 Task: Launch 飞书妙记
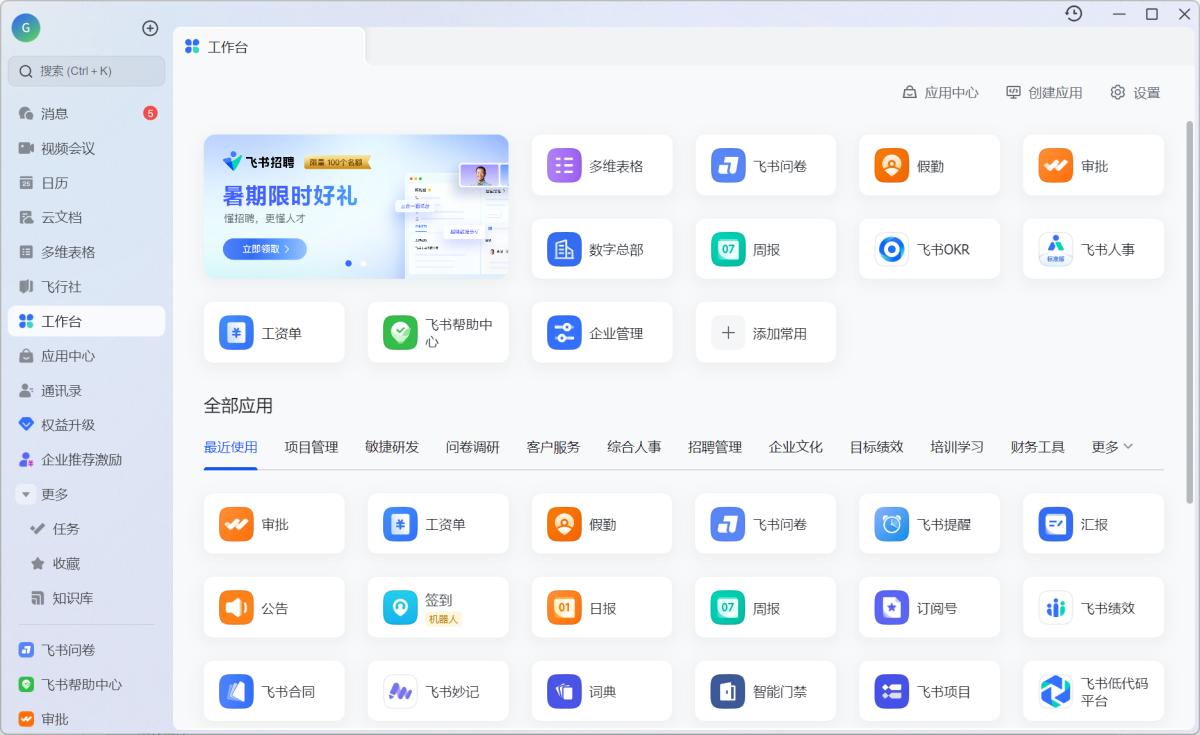pyautogui.click(x=437, y=690)
